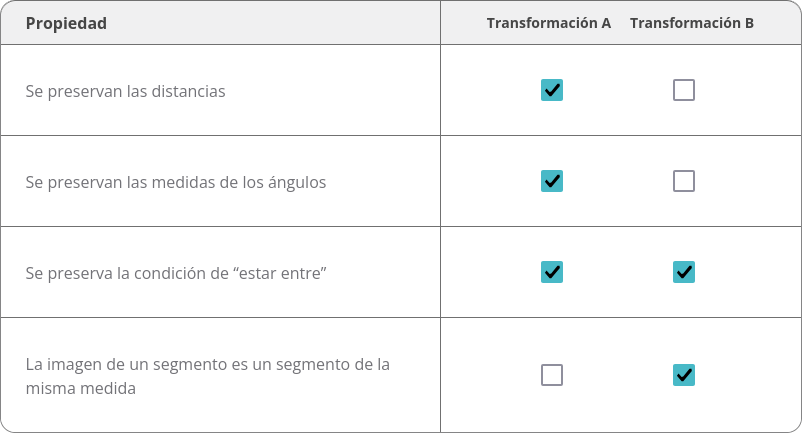Click the words 'misma medida' in last row
The image size is (802, 433).
81,388
